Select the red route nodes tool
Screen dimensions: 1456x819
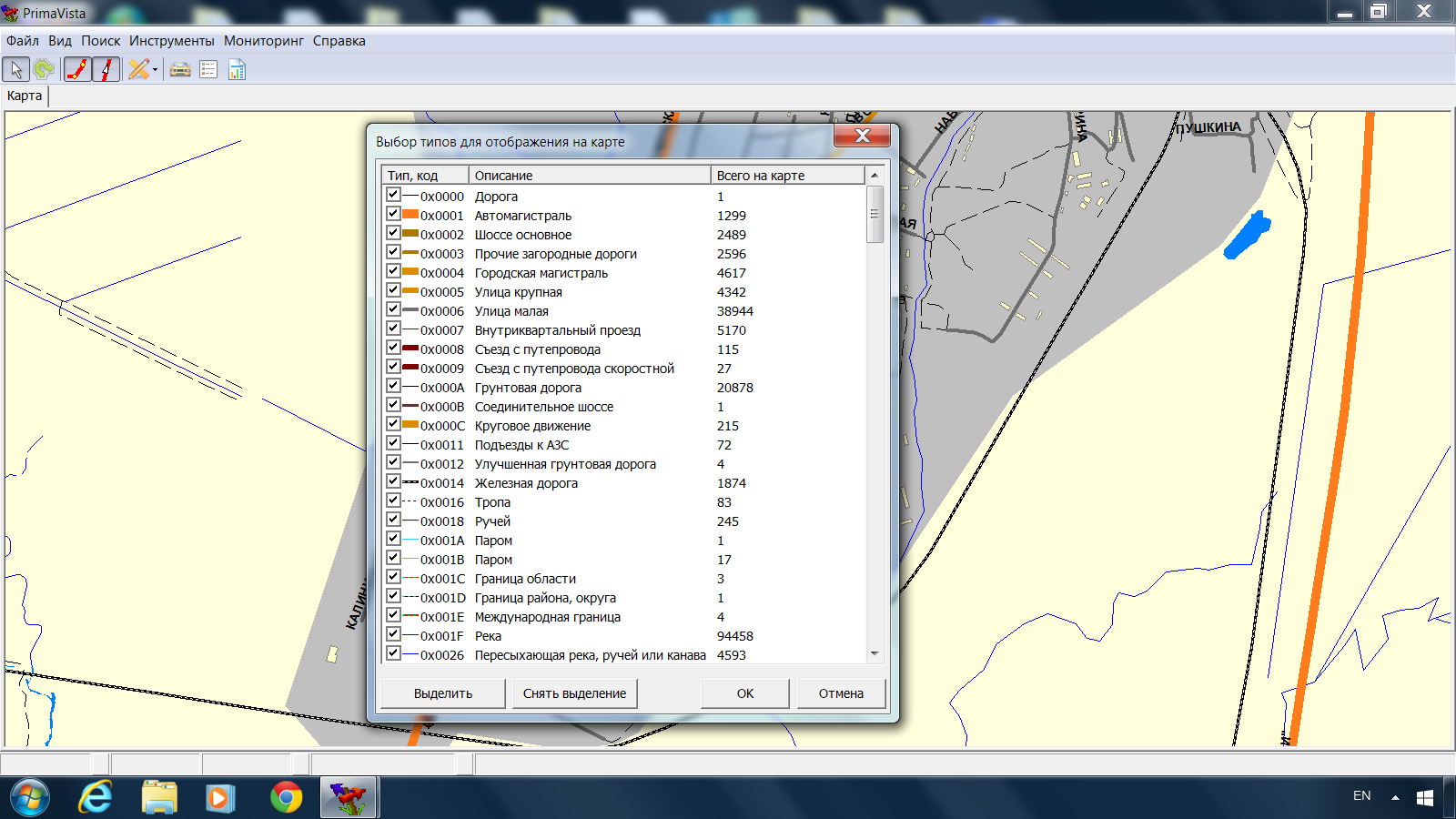[x=78, y=69]
